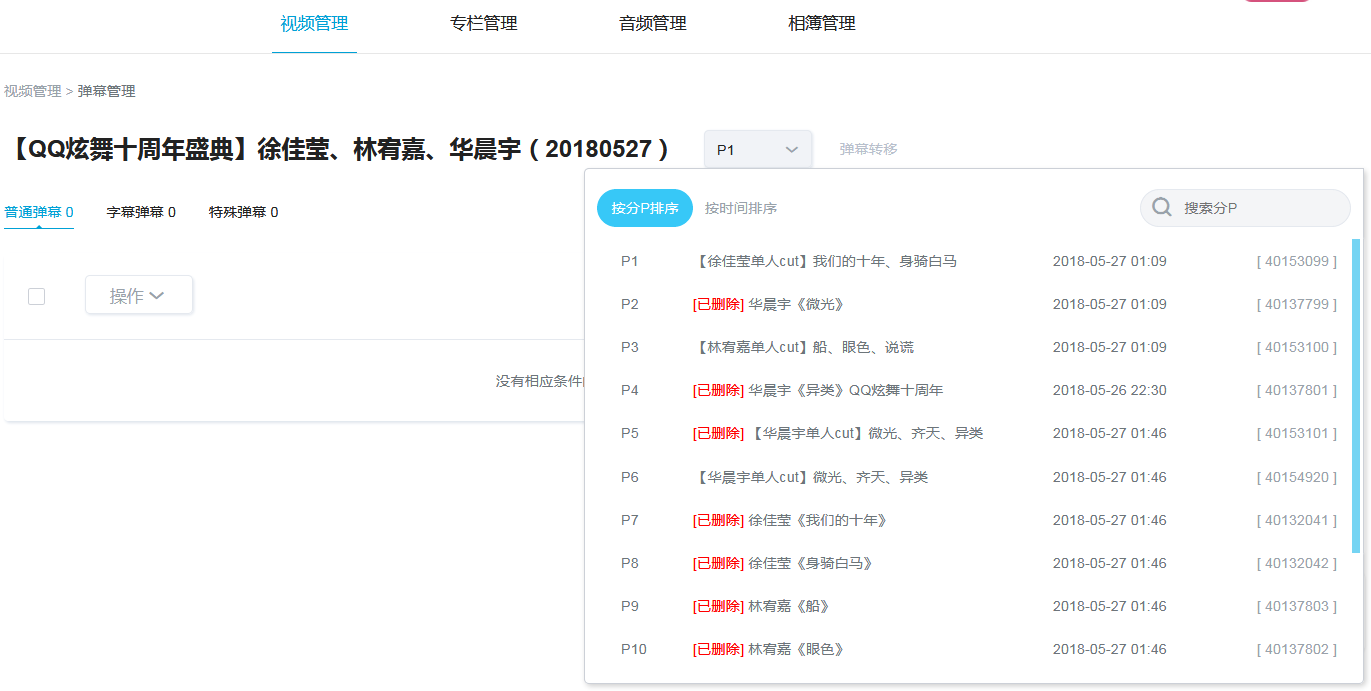Image resolution: width=1371 pixels, height=691 pixels.
Task: Toggle the select-all checkbox above the list
Action: (x=36, y=296)
